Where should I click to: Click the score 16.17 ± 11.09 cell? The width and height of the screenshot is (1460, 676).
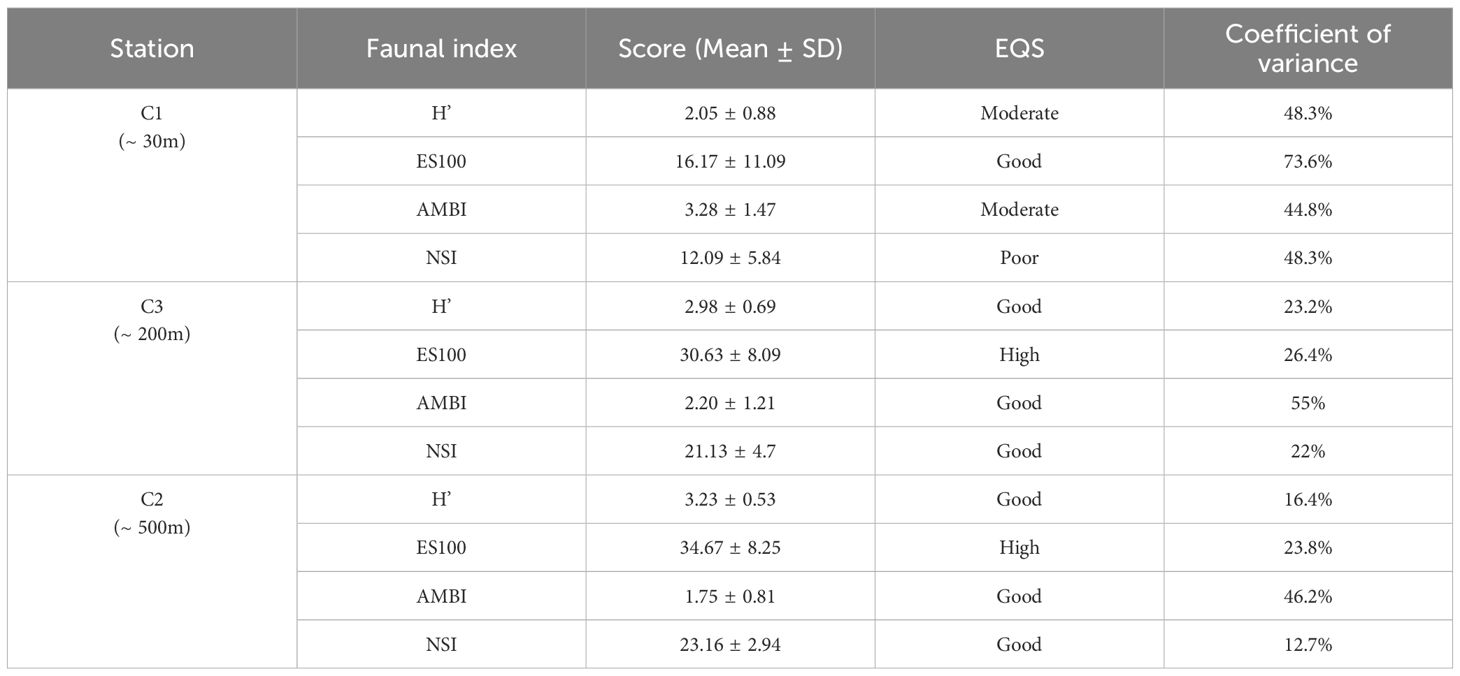(730, 161)
